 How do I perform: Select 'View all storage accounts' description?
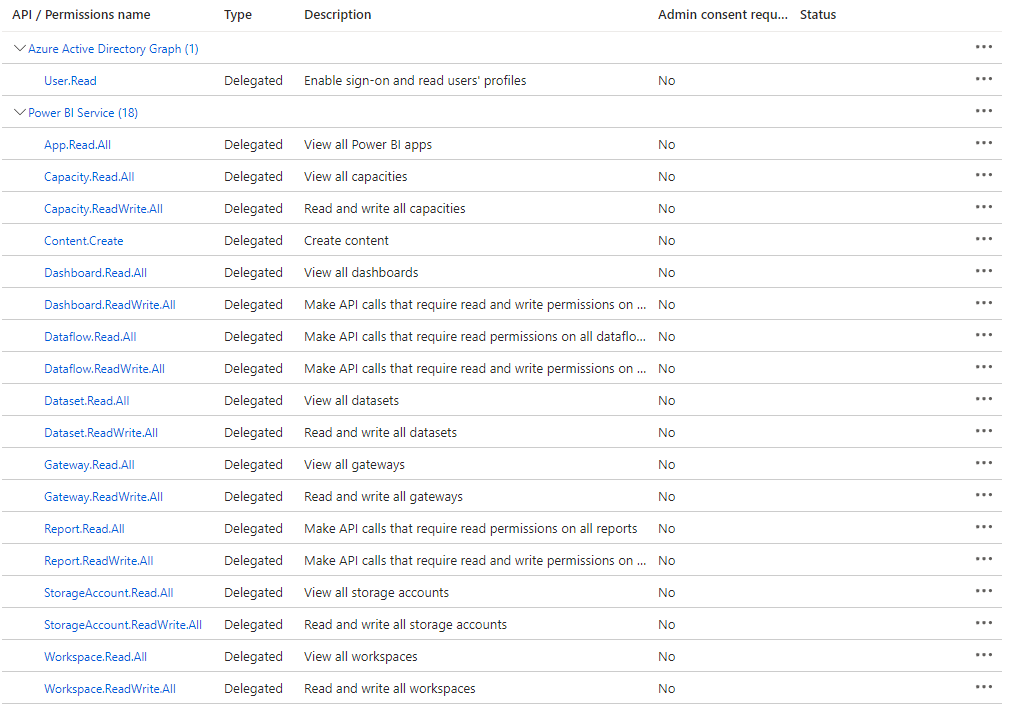coord(376,593)
